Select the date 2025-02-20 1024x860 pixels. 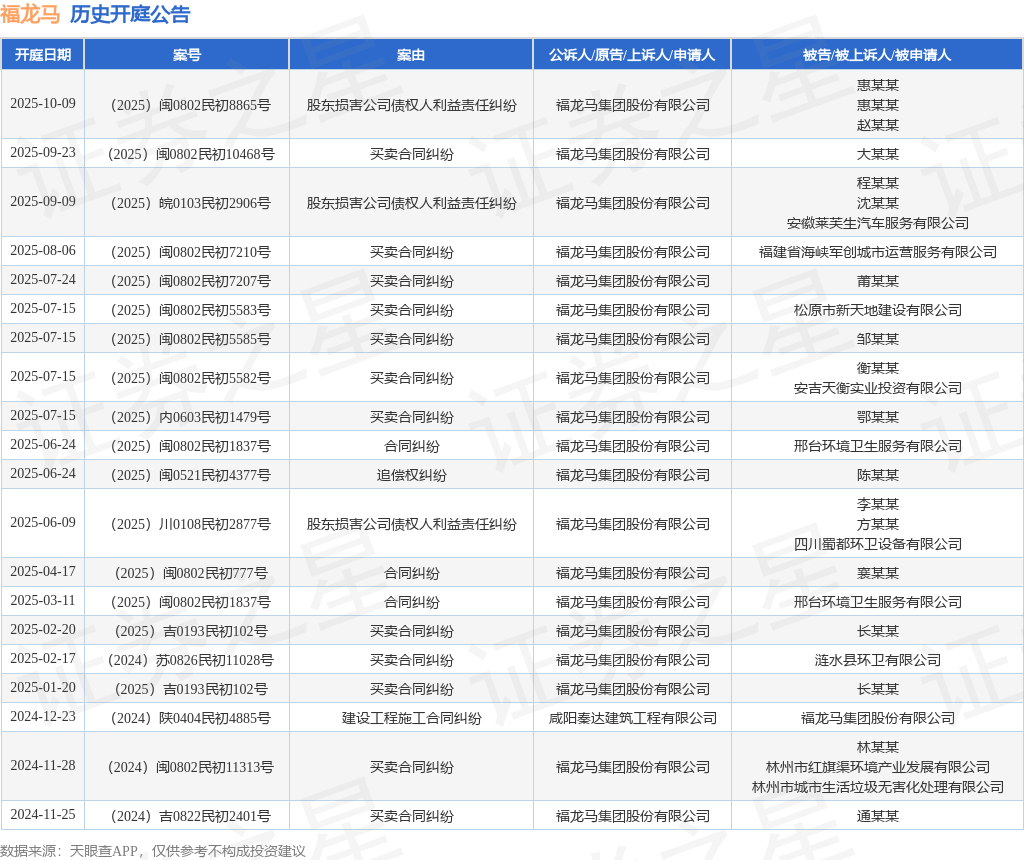pyautogui.click(x=42, y=629)
